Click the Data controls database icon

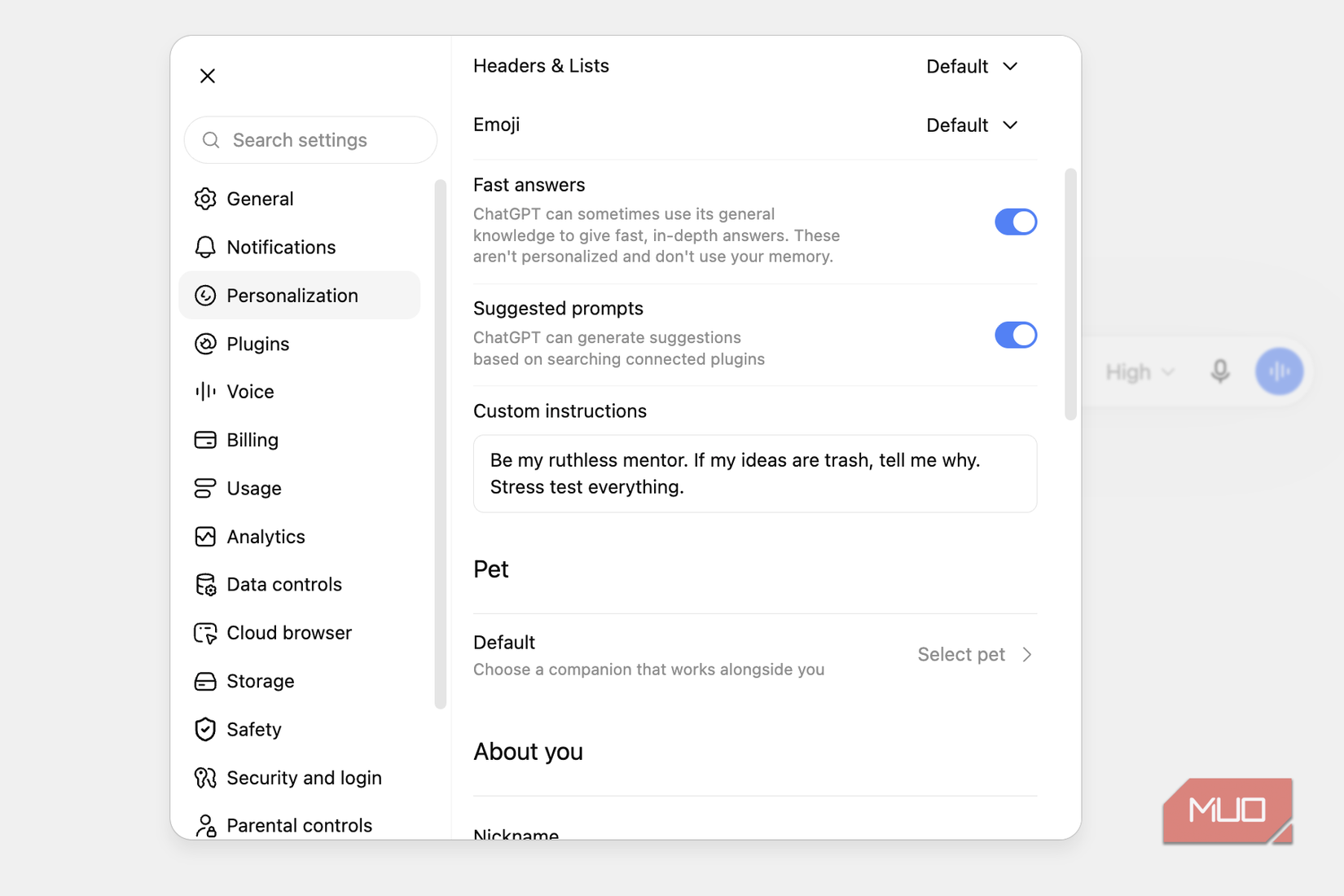205,585
